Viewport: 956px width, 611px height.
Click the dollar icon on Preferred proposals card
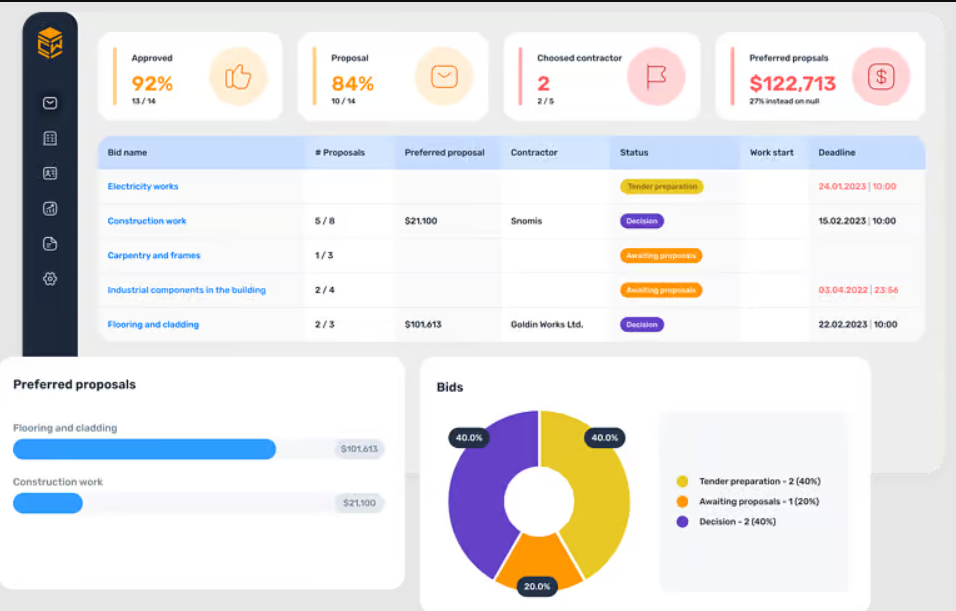(x=881, y=77)
